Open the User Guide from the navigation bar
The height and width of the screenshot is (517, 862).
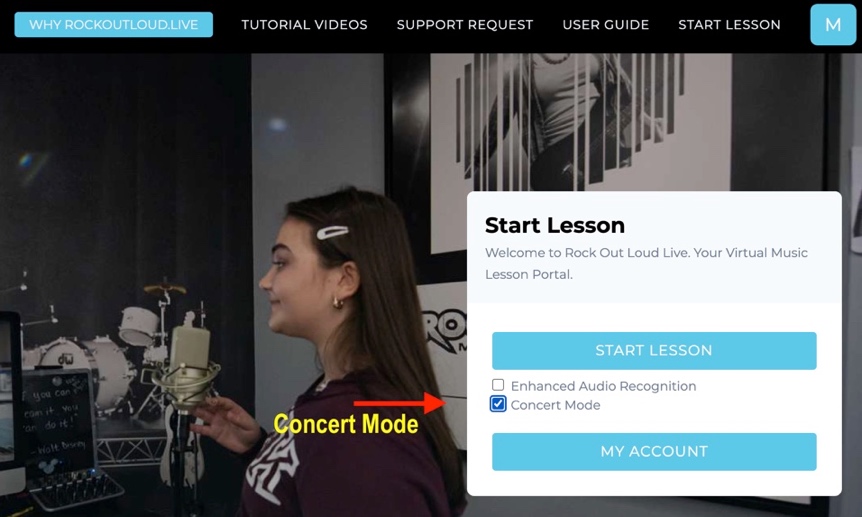tap(605, 25)
